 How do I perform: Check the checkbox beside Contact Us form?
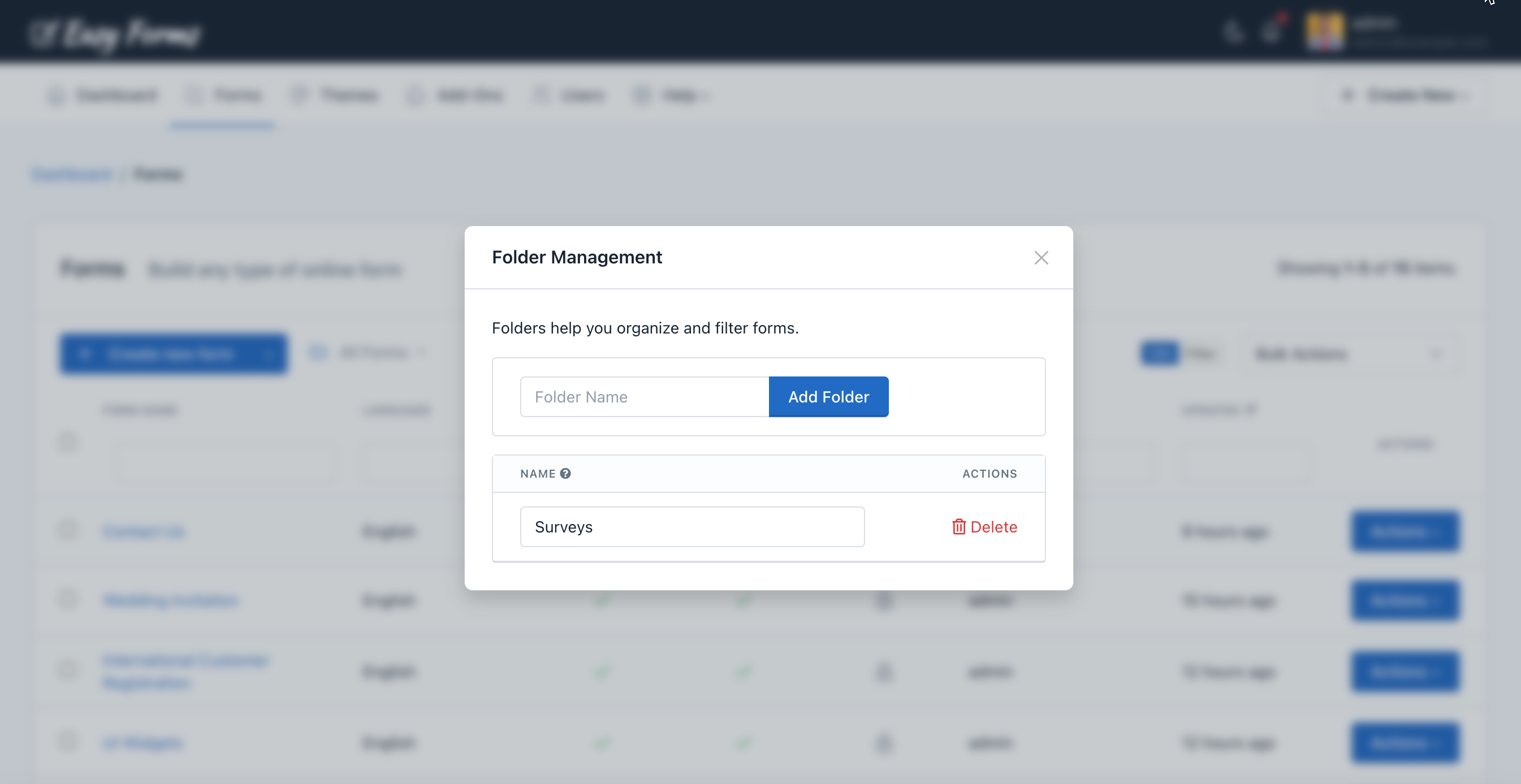tap(67, 530)
